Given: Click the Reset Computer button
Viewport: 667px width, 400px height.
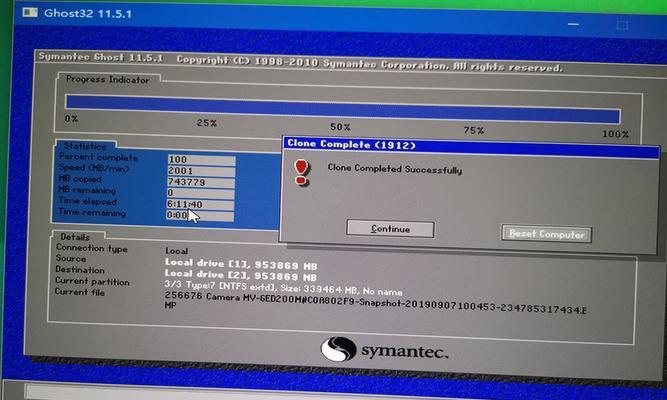Looking at the screenshot, I should pos(546,234).
